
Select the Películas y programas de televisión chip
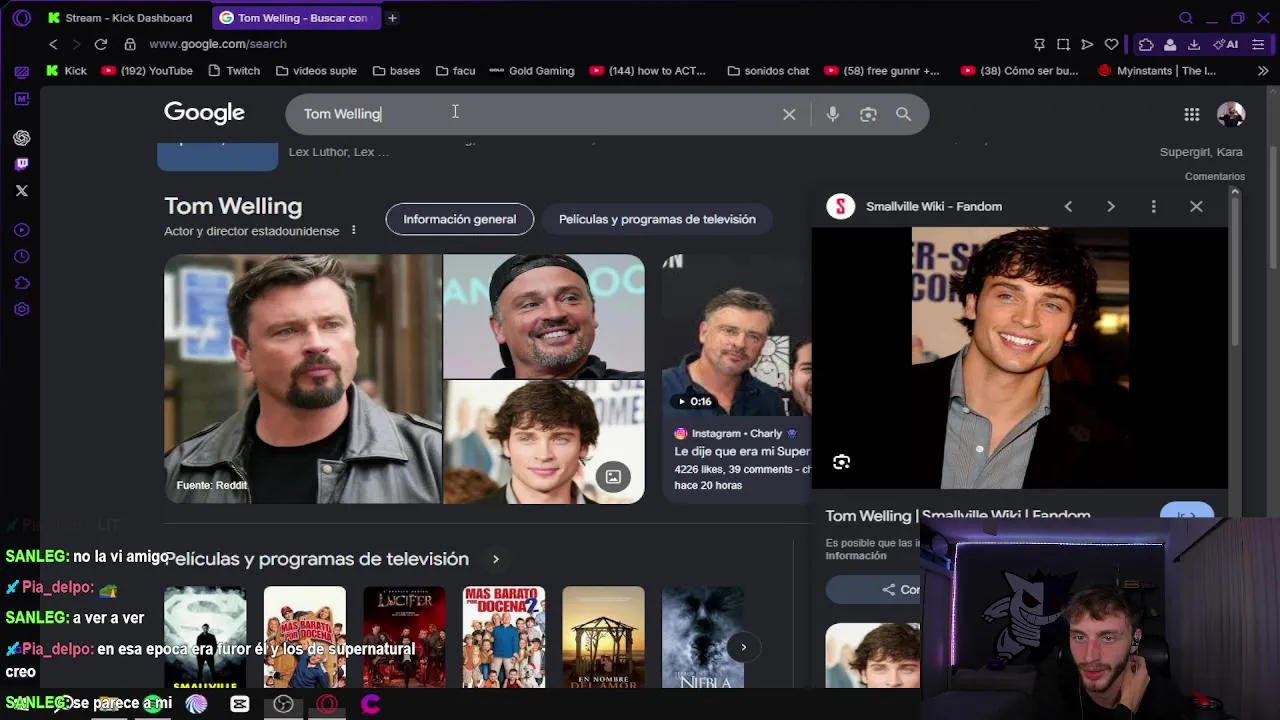(657, 219)
